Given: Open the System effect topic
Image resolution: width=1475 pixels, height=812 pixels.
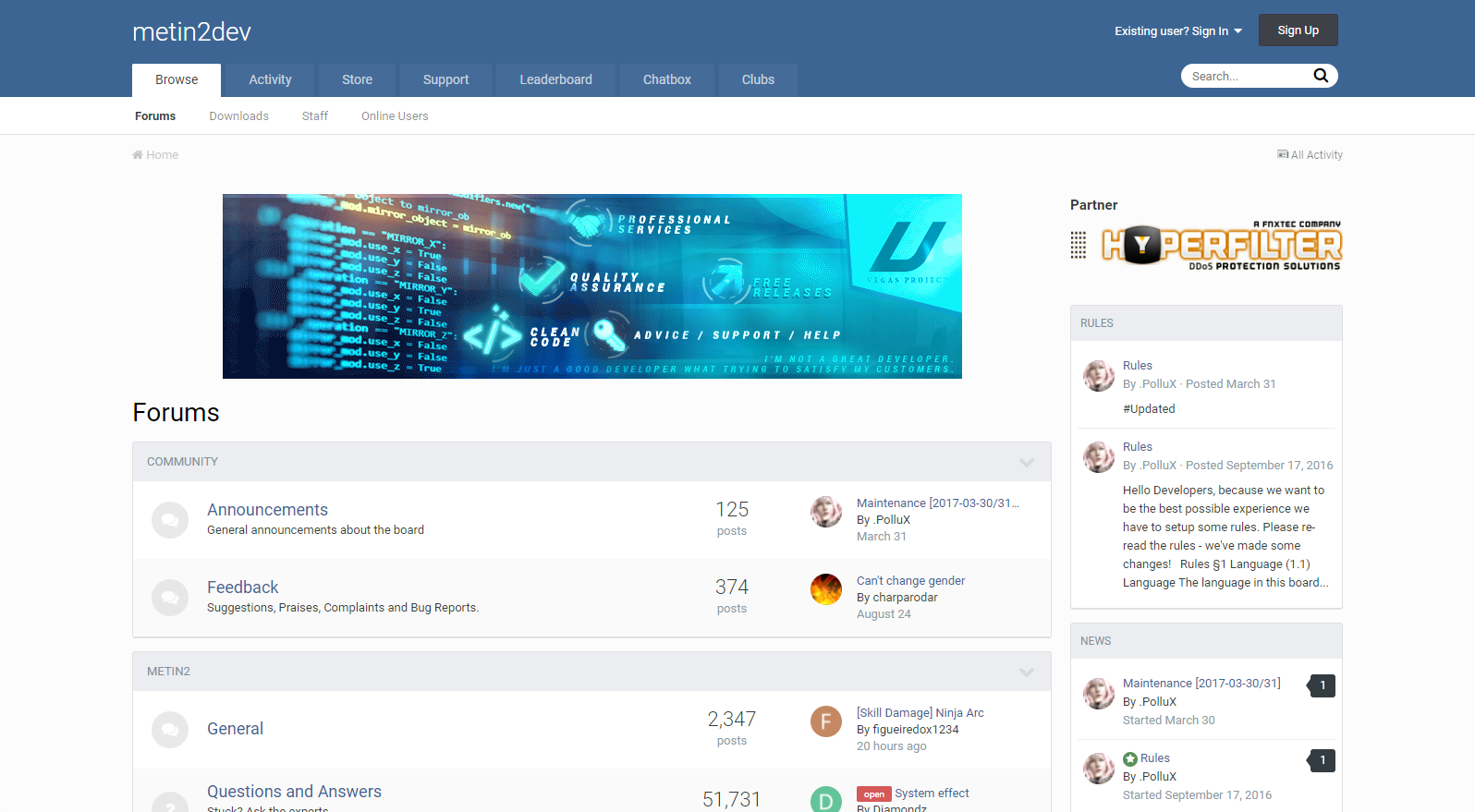Looking at the screenshot, I should click(932, 794).
